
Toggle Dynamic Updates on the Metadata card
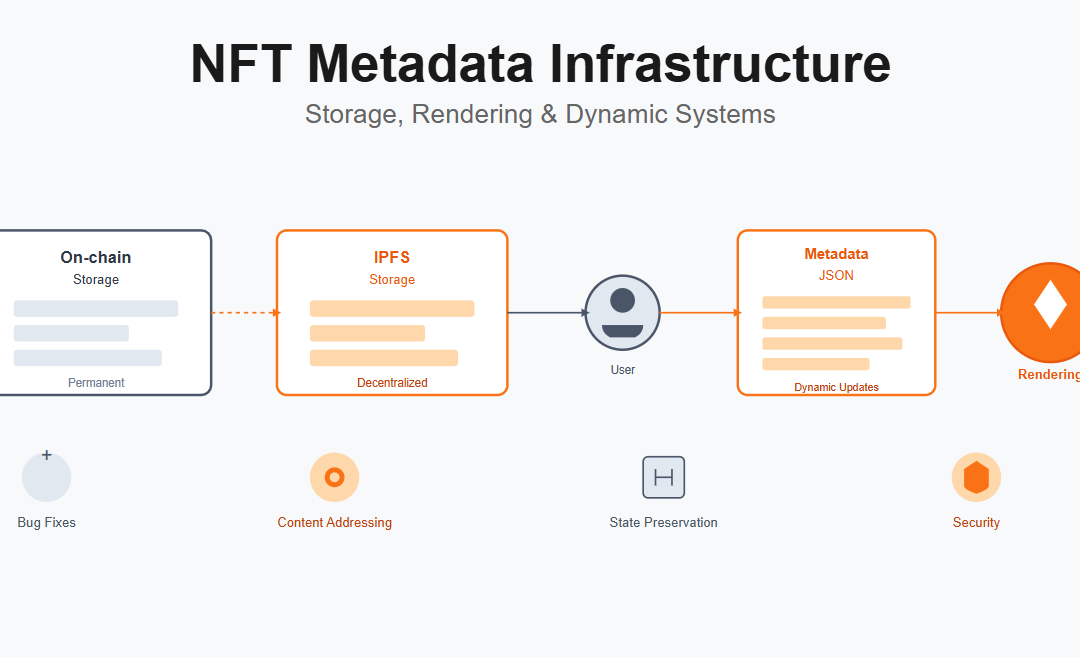(x=836, y=387)
